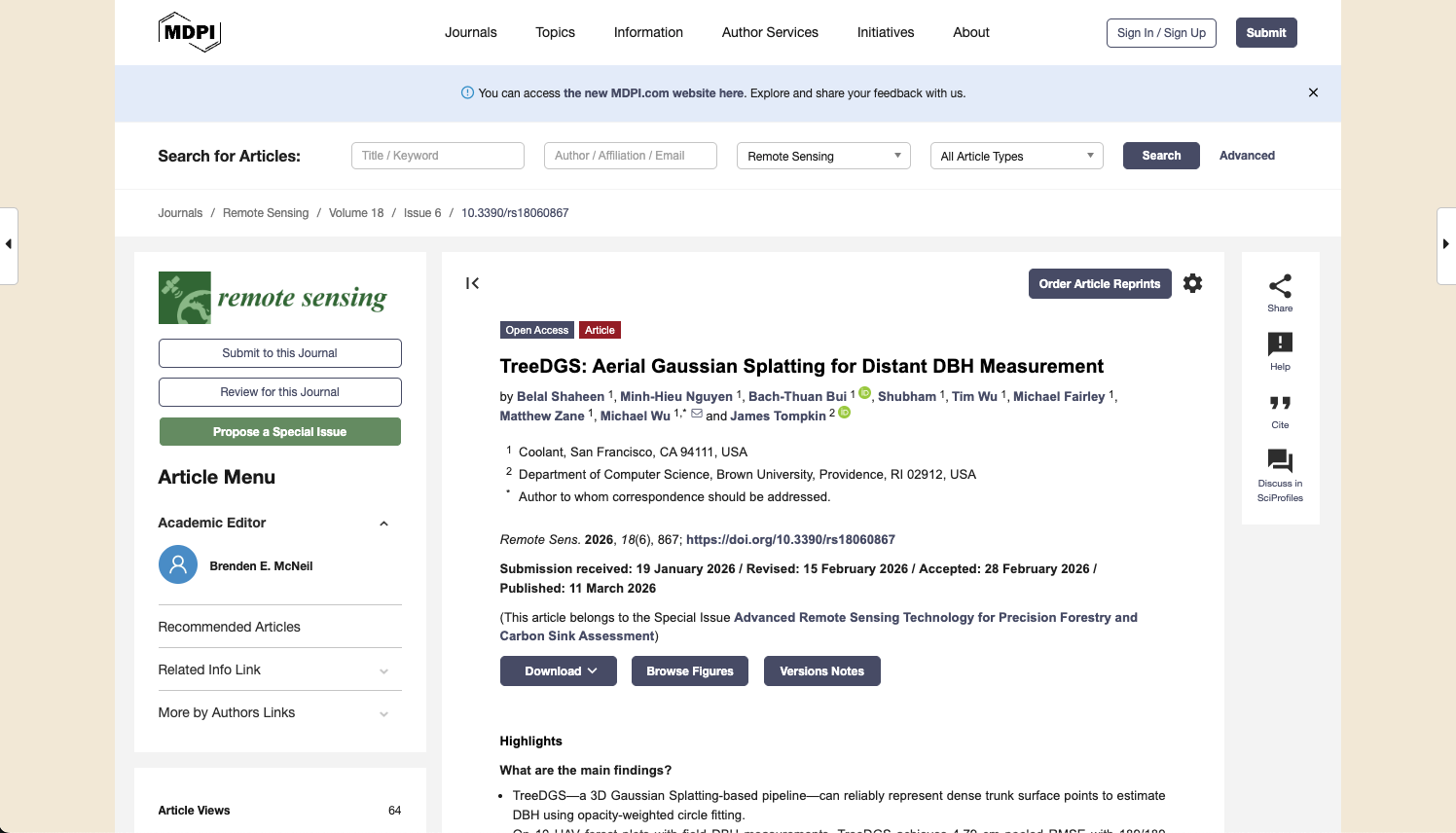The width and height of the screenshot is (1456, 833).
Task: Click the Propose a Special Issue button
Action: pyautogui.click(x=279, y=431)
